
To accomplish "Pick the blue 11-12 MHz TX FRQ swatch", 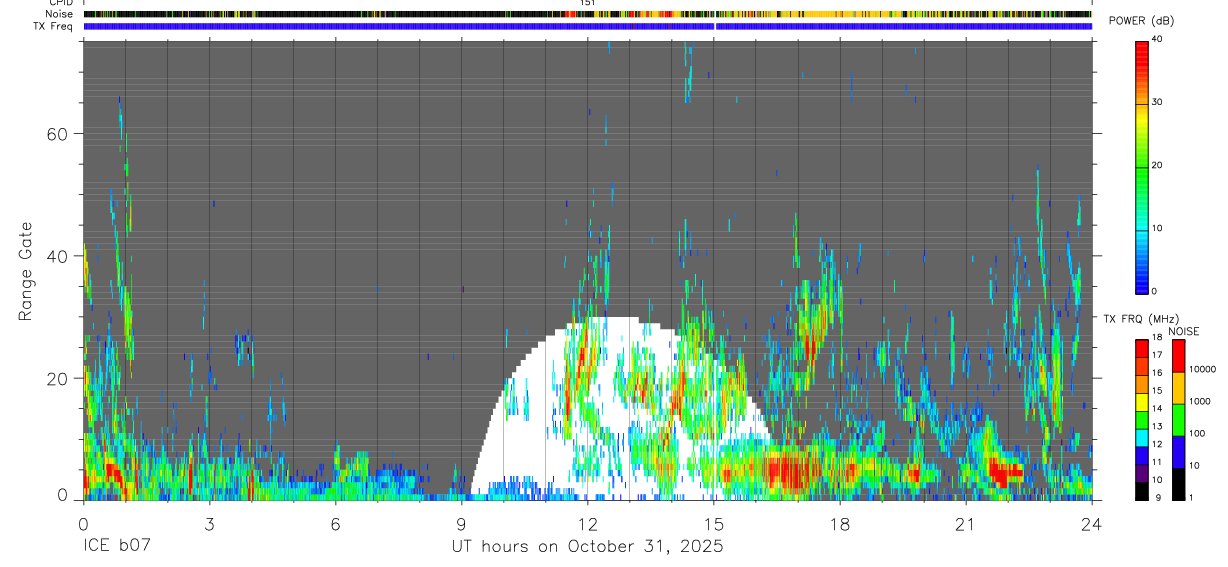I will point(1142,455).
